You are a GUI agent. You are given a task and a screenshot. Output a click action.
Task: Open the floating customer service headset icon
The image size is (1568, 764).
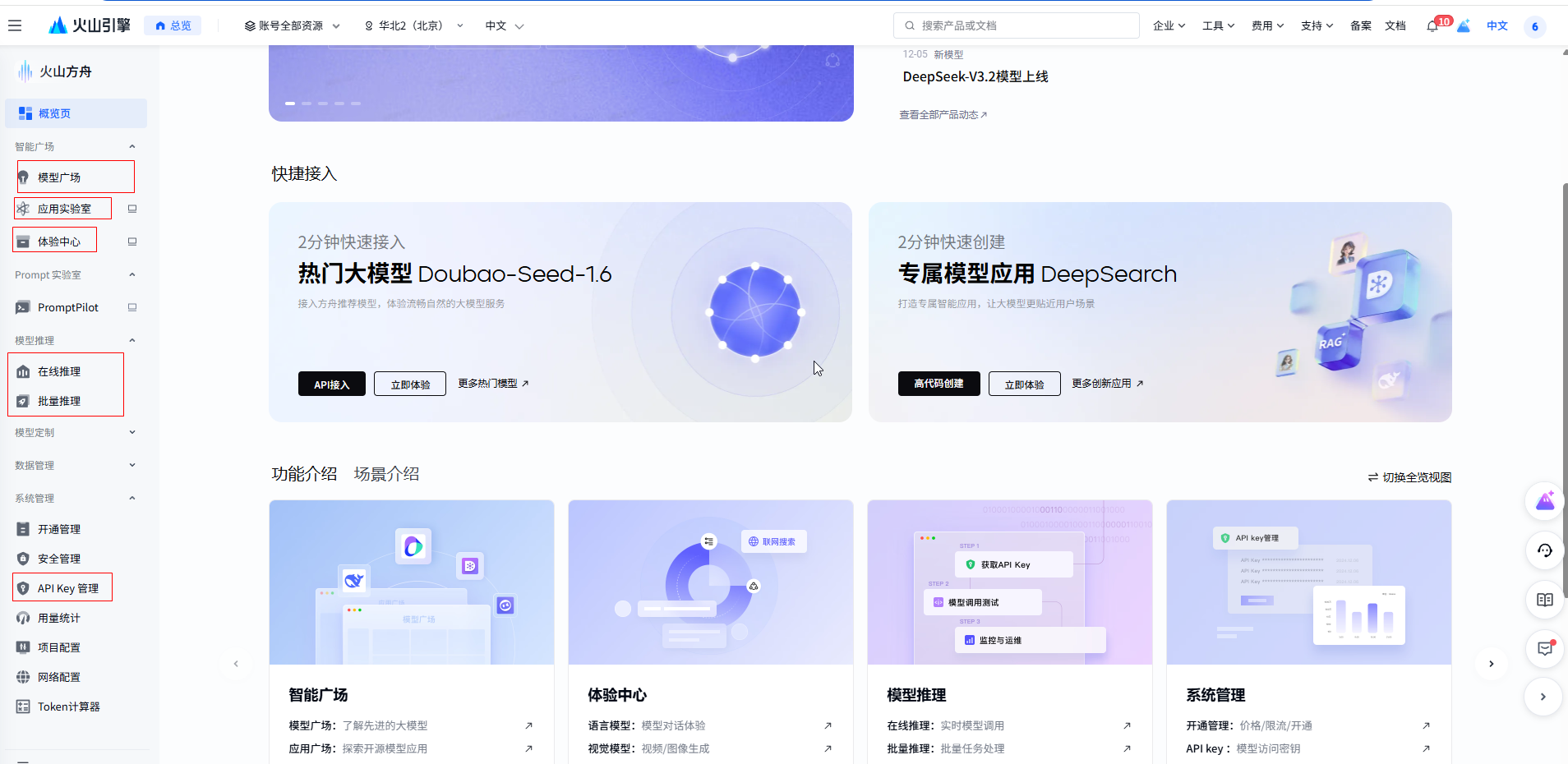click(x=1545, y=550)
